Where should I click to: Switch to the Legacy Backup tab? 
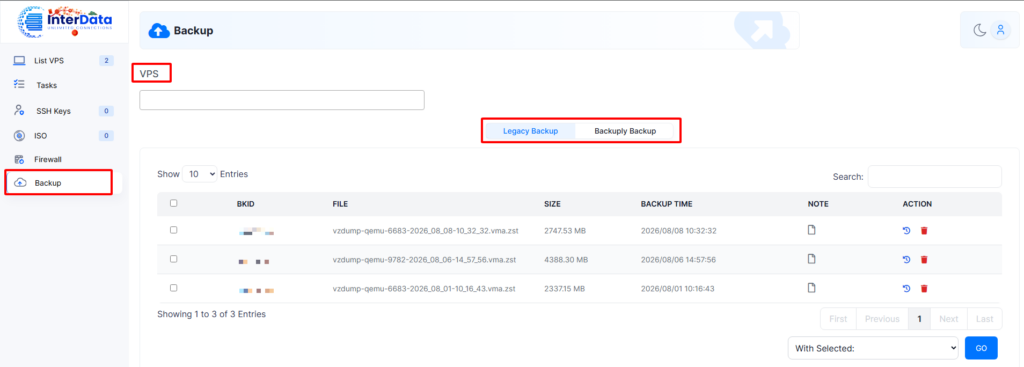530,131
